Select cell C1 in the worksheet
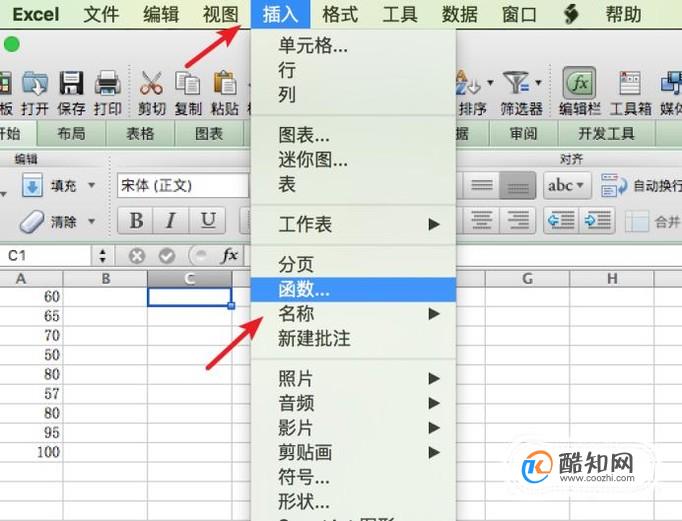The image size is (682, 521). pos(189,297)
